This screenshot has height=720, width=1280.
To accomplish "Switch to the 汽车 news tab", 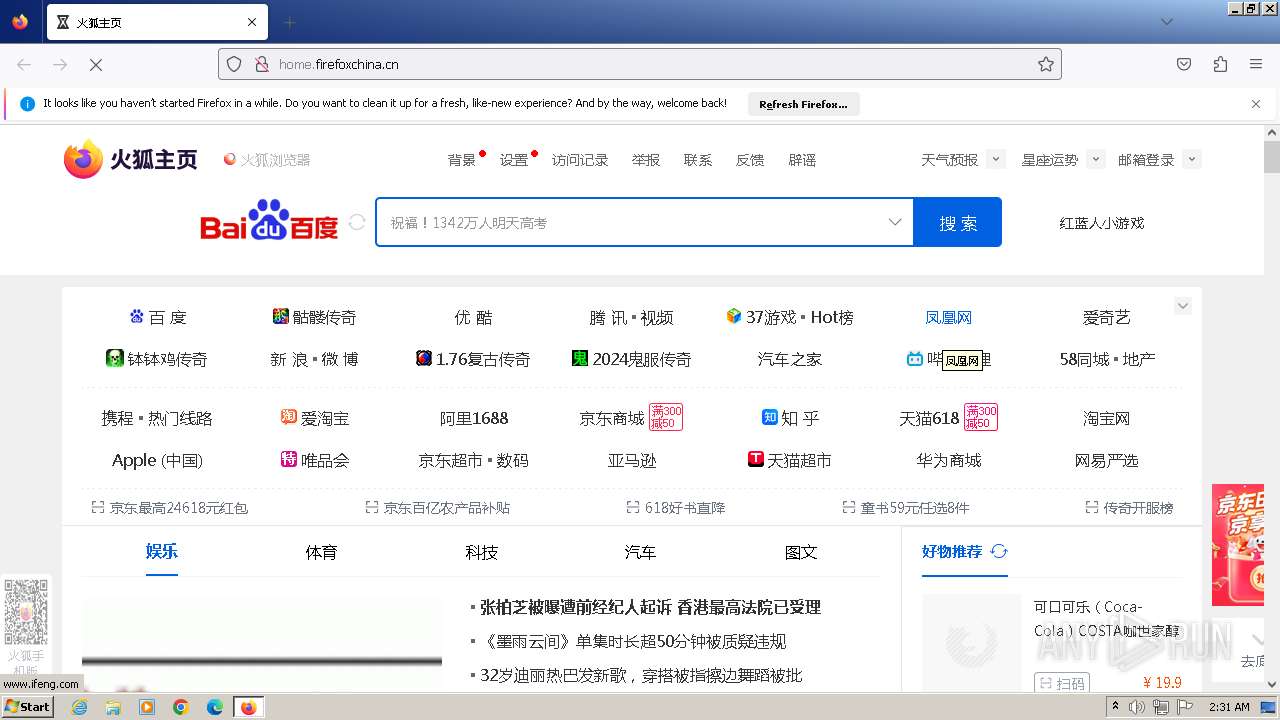I will coord(640,552).
